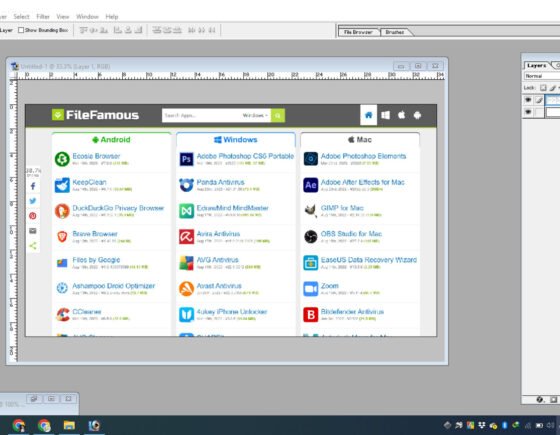Click the align bottom edges icon
Screen dimensions: 560x435
pyautogui.click(x=104, y=30)
